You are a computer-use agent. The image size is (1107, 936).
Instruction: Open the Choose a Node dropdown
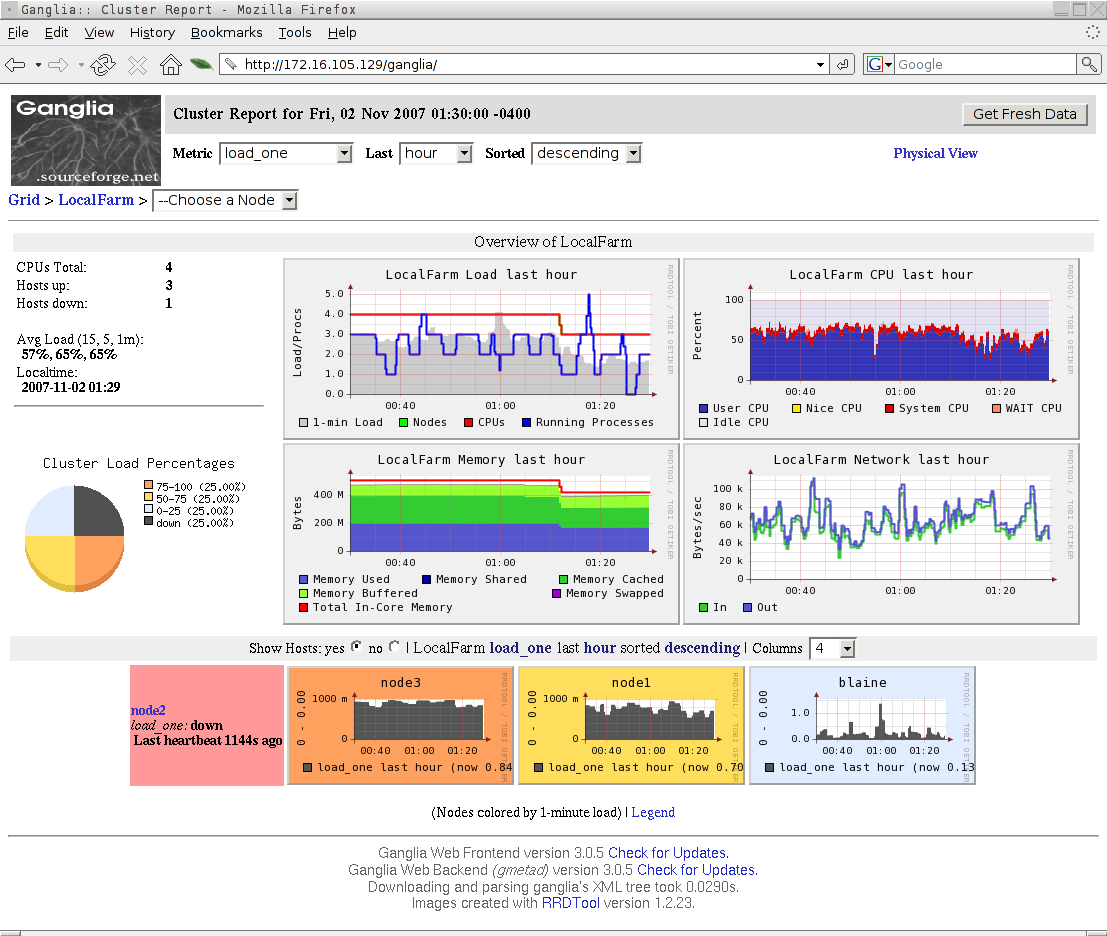tap(225, 200)
